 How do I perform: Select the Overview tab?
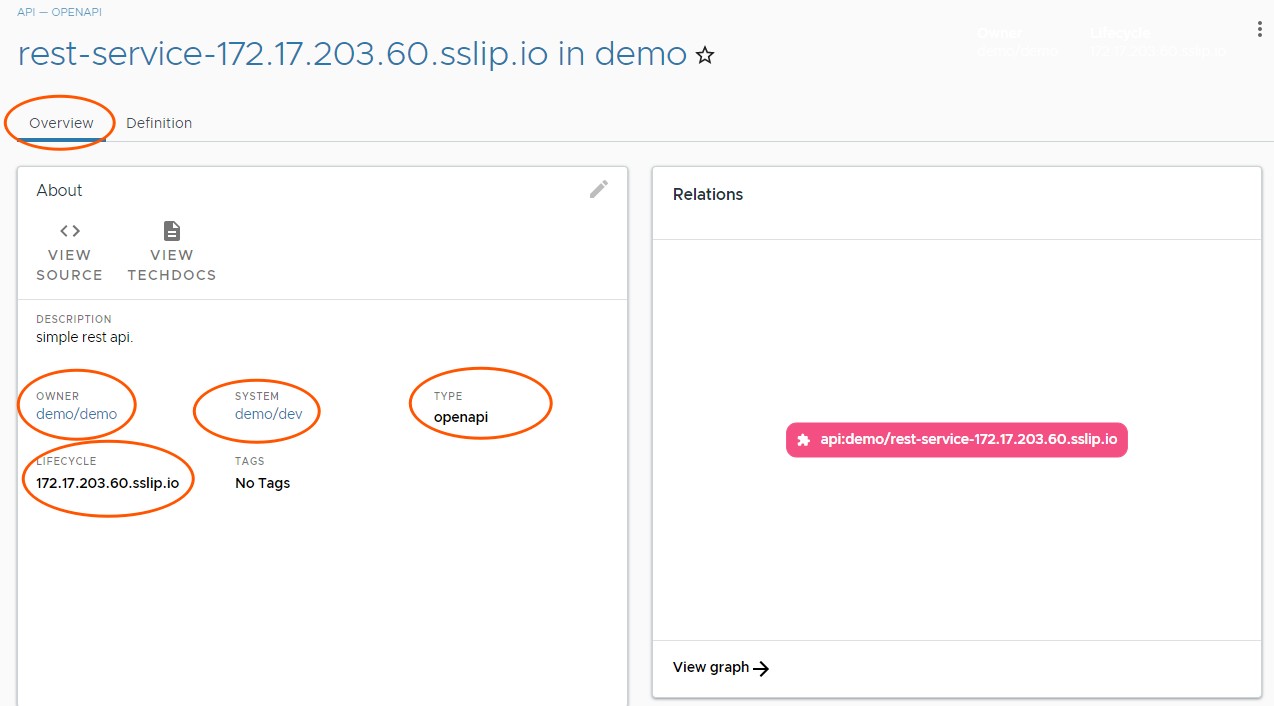click(x=60, y=122)
